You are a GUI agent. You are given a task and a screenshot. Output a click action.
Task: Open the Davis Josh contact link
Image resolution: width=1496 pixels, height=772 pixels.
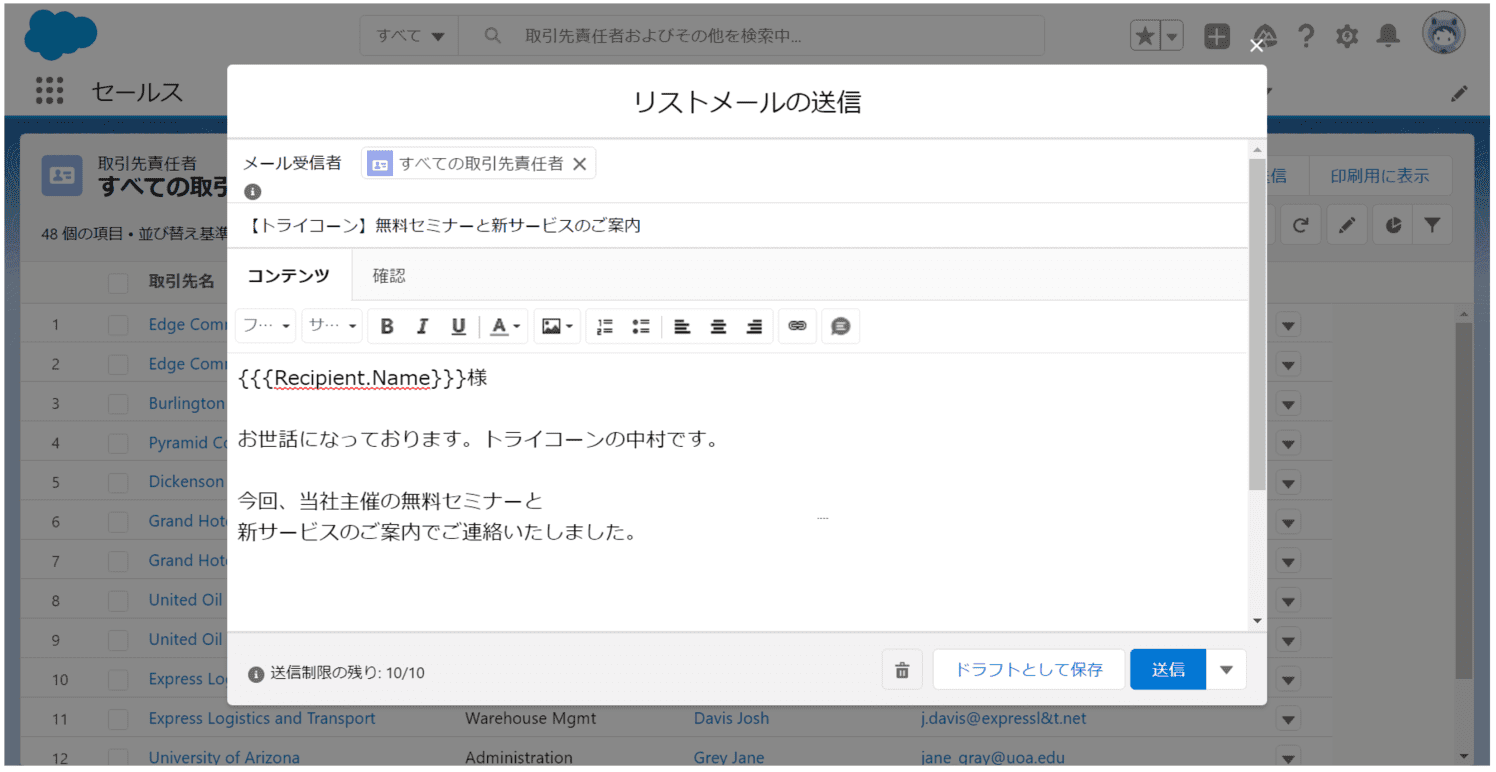pyautogui.click(x=729, y=719)
